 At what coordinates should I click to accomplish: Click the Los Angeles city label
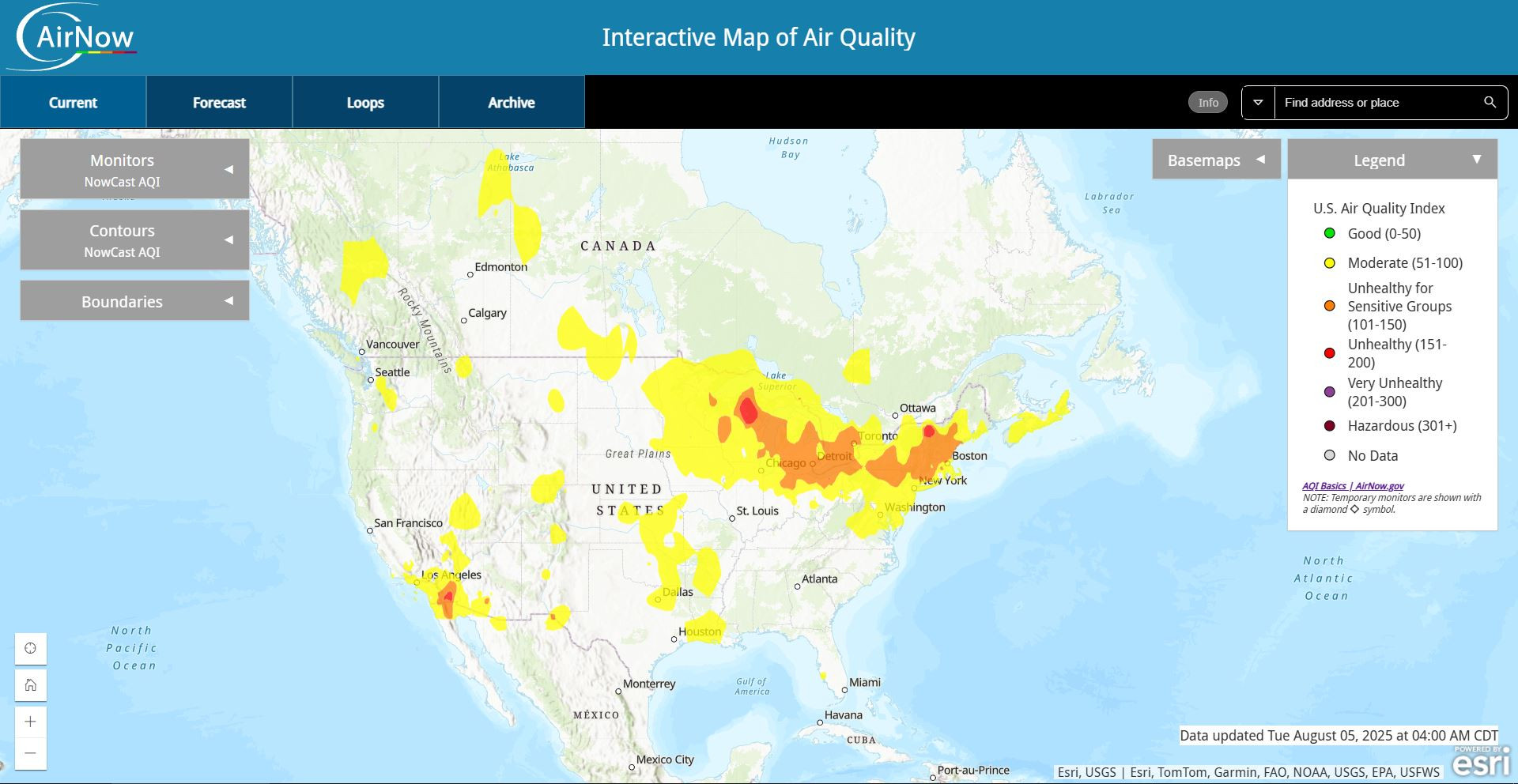[x=451, y=575]
